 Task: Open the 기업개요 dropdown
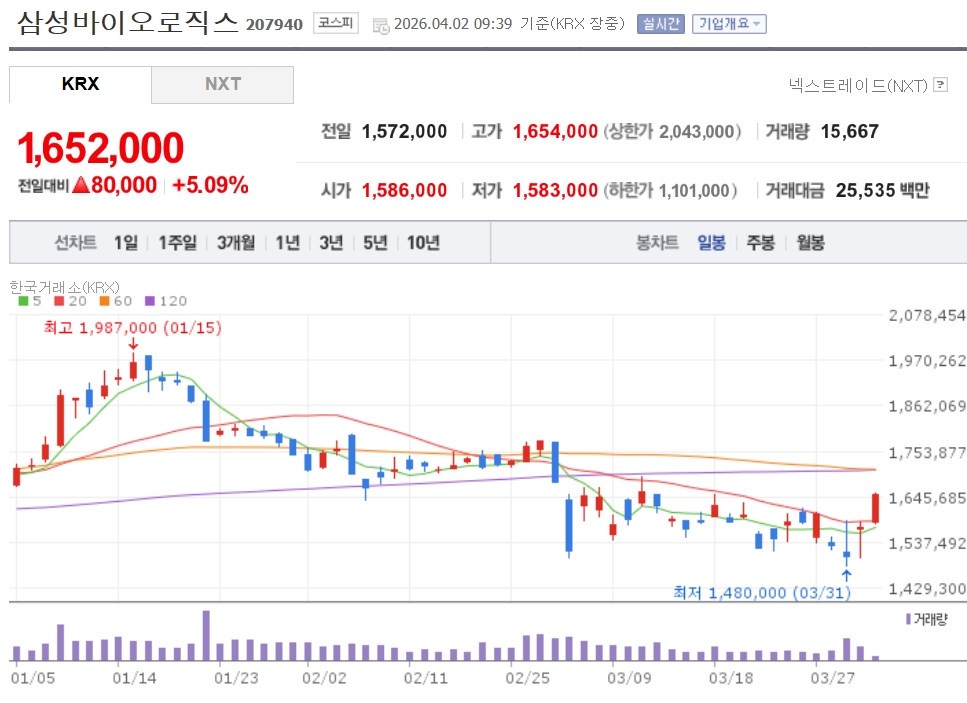(x=729, y=24)
